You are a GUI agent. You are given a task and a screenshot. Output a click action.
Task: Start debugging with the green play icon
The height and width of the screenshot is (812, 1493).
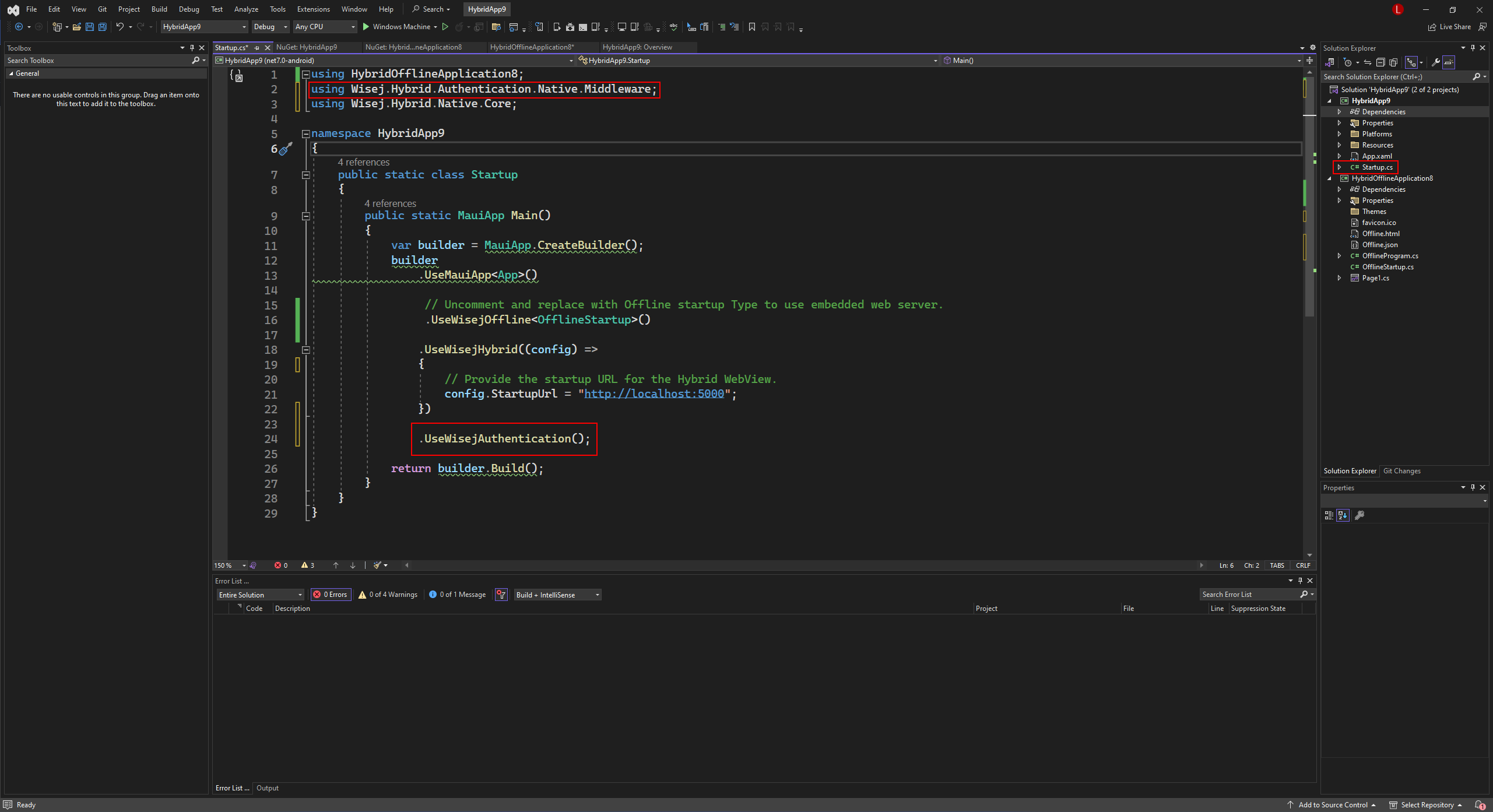click(x=366, y=27)
